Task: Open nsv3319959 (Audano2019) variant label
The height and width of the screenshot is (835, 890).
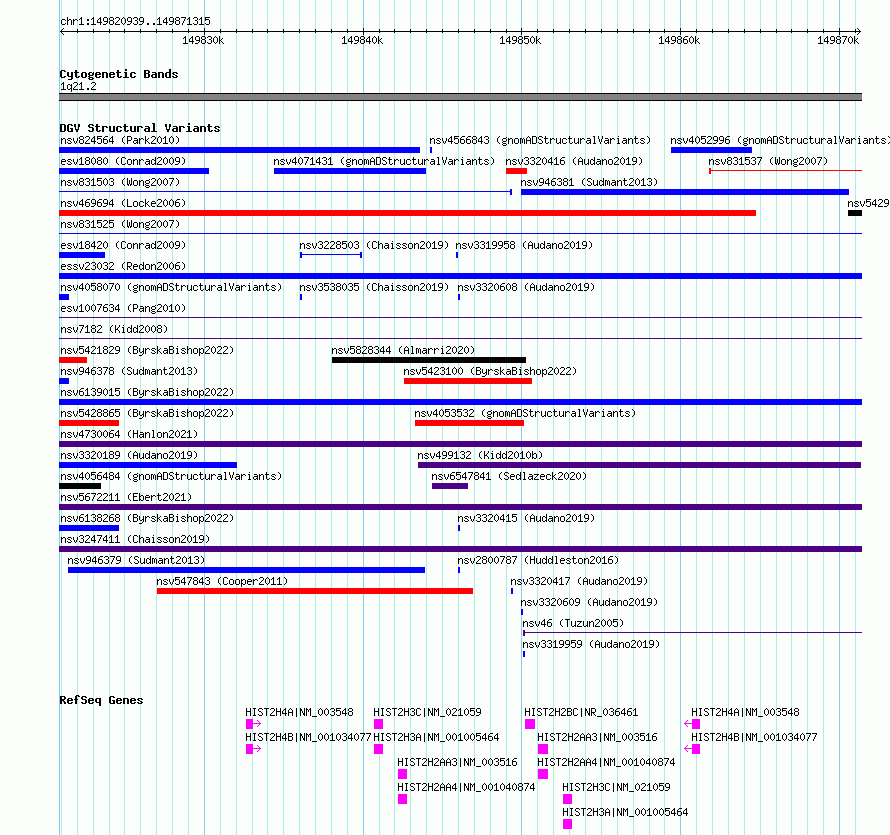Action: [x=591, y=644]
